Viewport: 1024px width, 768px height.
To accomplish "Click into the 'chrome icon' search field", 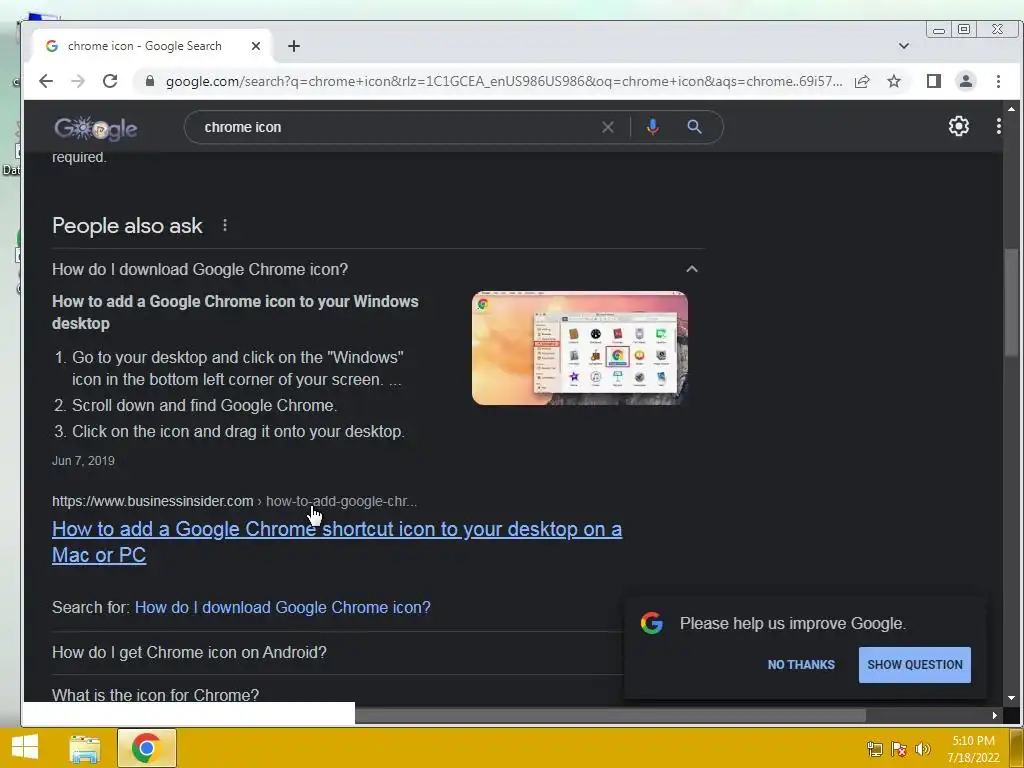I will tap(392, 127).
